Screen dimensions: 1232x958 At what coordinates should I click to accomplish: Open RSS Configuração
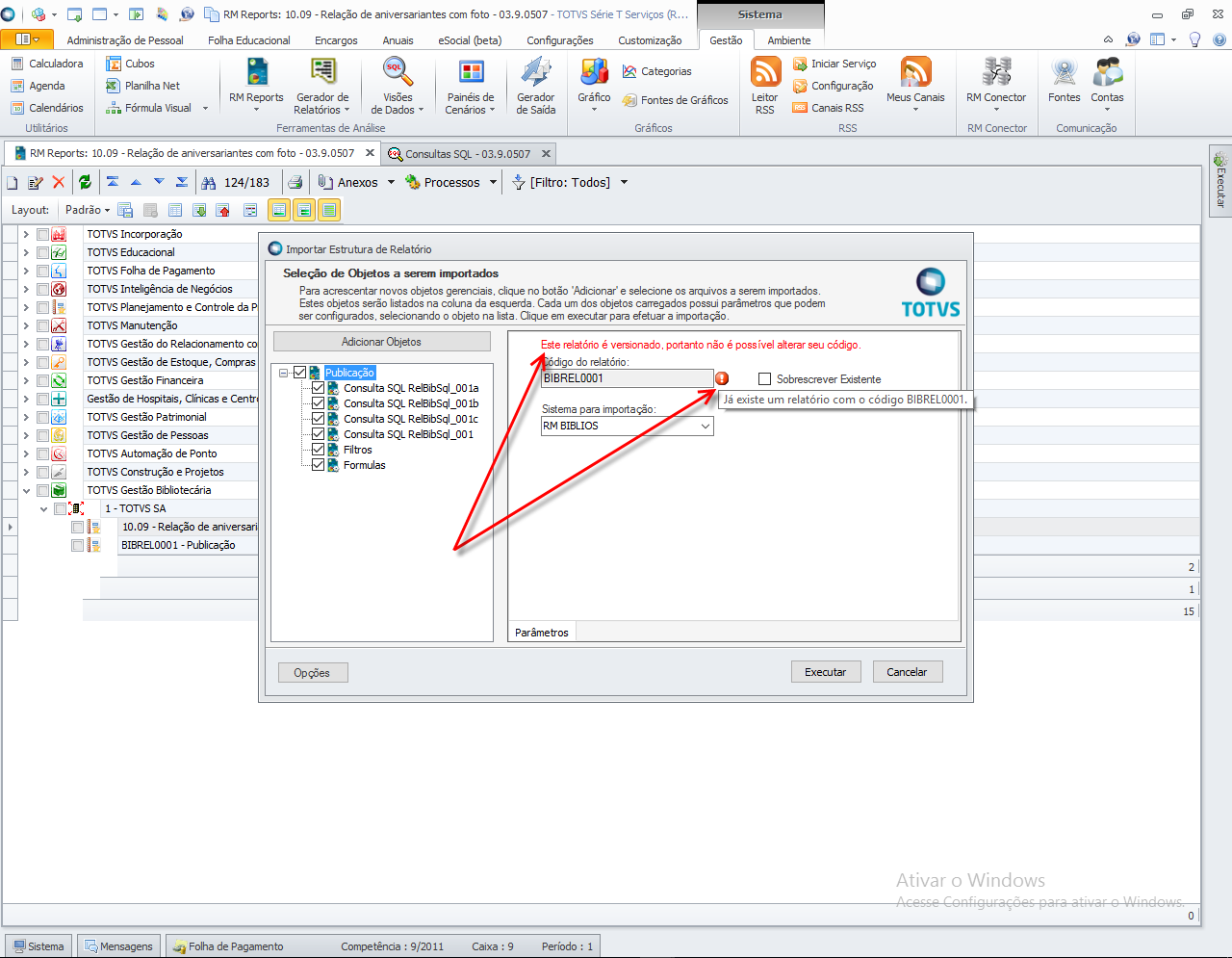click(834, 86)
